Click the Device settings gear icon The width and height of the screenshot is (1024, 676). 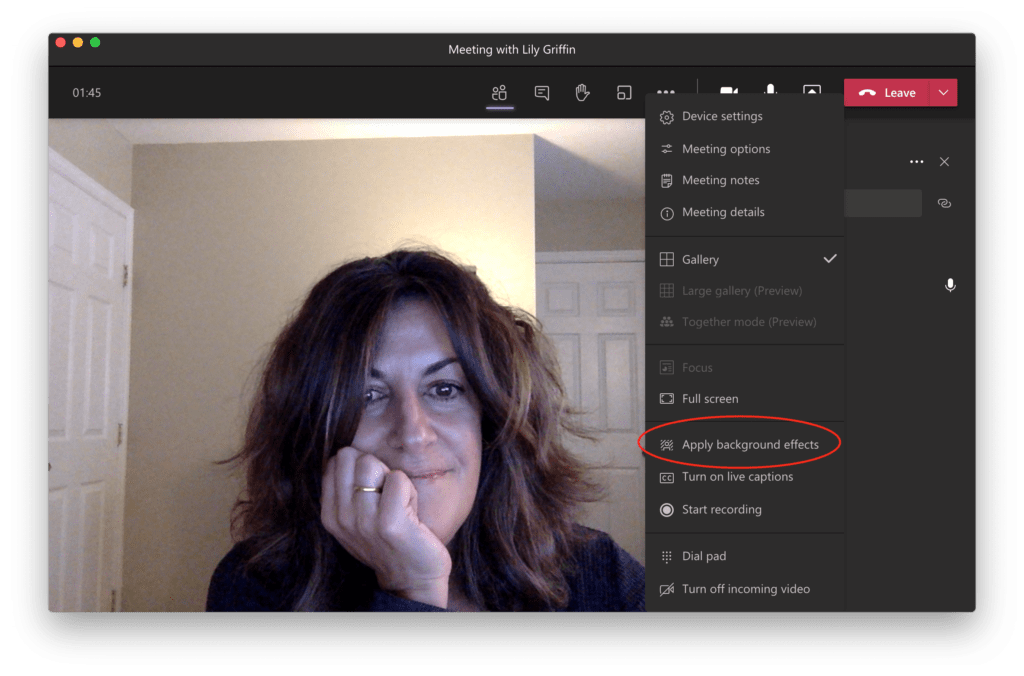tap(666, 118)
